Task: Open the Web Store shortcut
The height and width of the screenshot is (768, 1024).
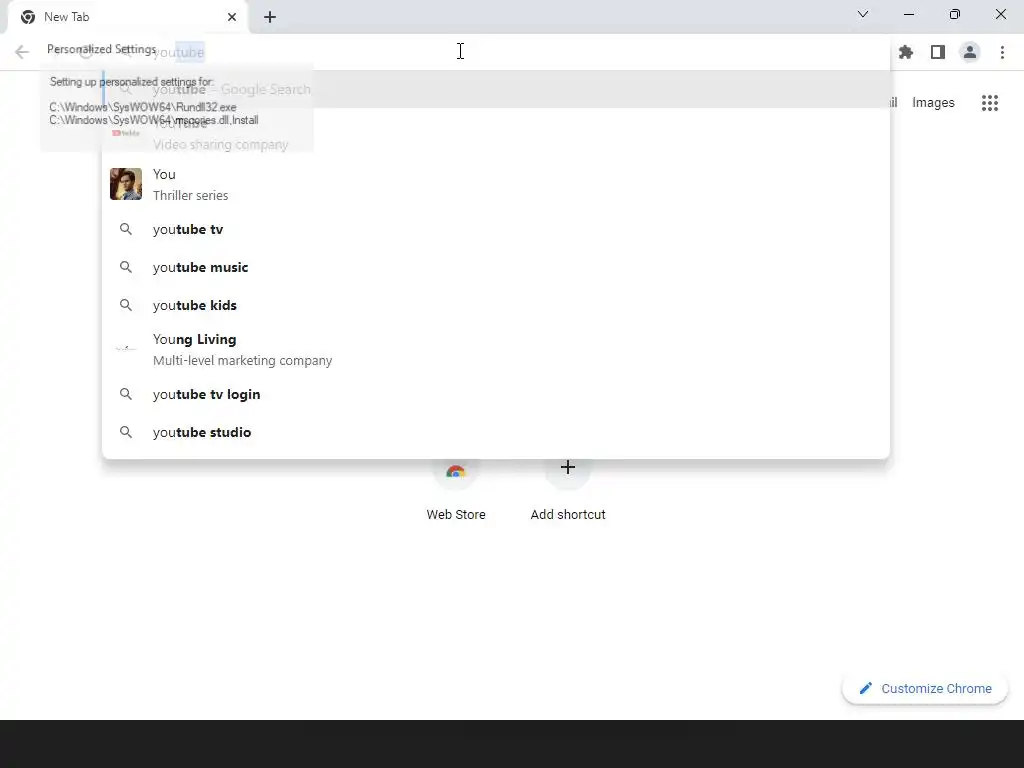Action: (456, 490)
